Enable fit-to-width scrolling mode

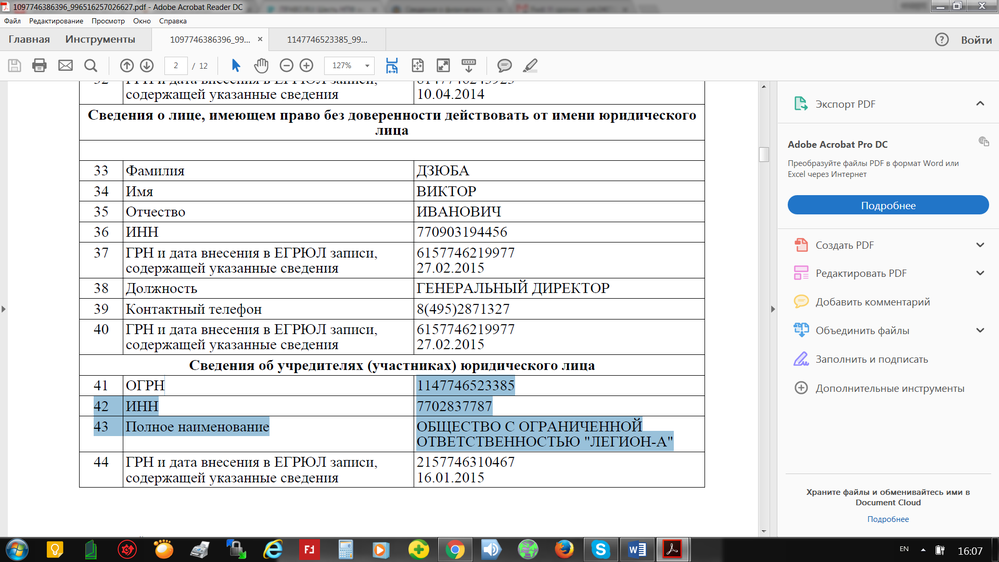pyautogui.click(x=392, y=66)
